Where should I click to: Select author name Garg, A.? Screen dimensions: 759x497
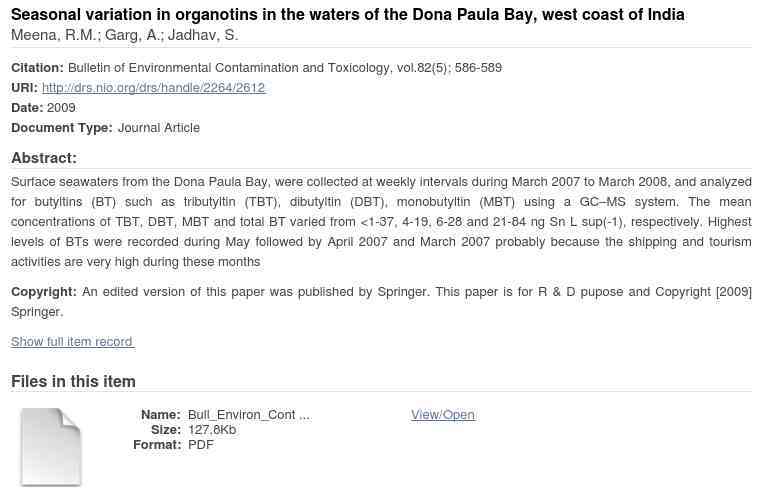(133, 35)
